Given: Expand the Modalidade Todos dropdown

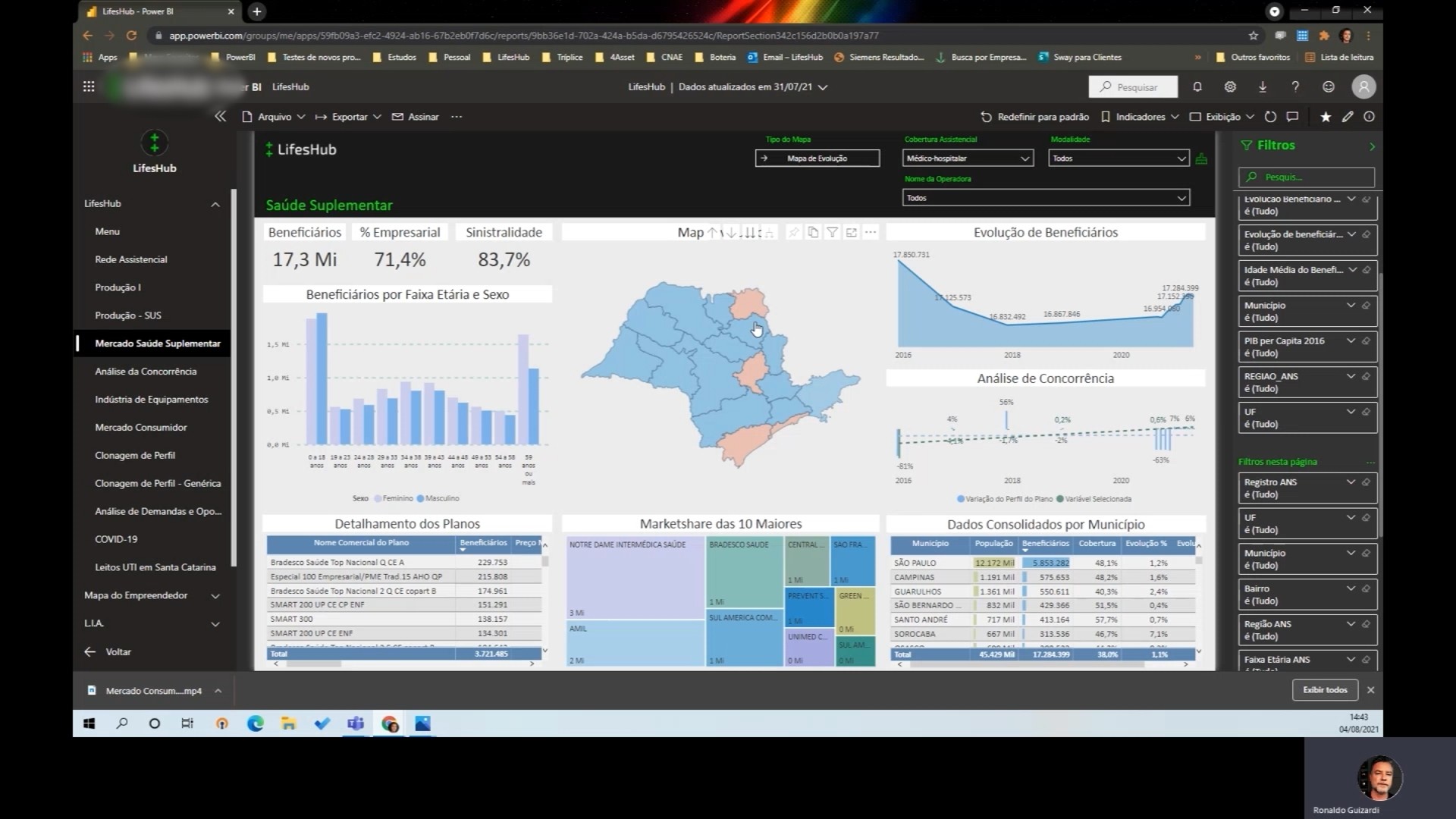Looking at the screenshot, I should [x=1118, y=158].
